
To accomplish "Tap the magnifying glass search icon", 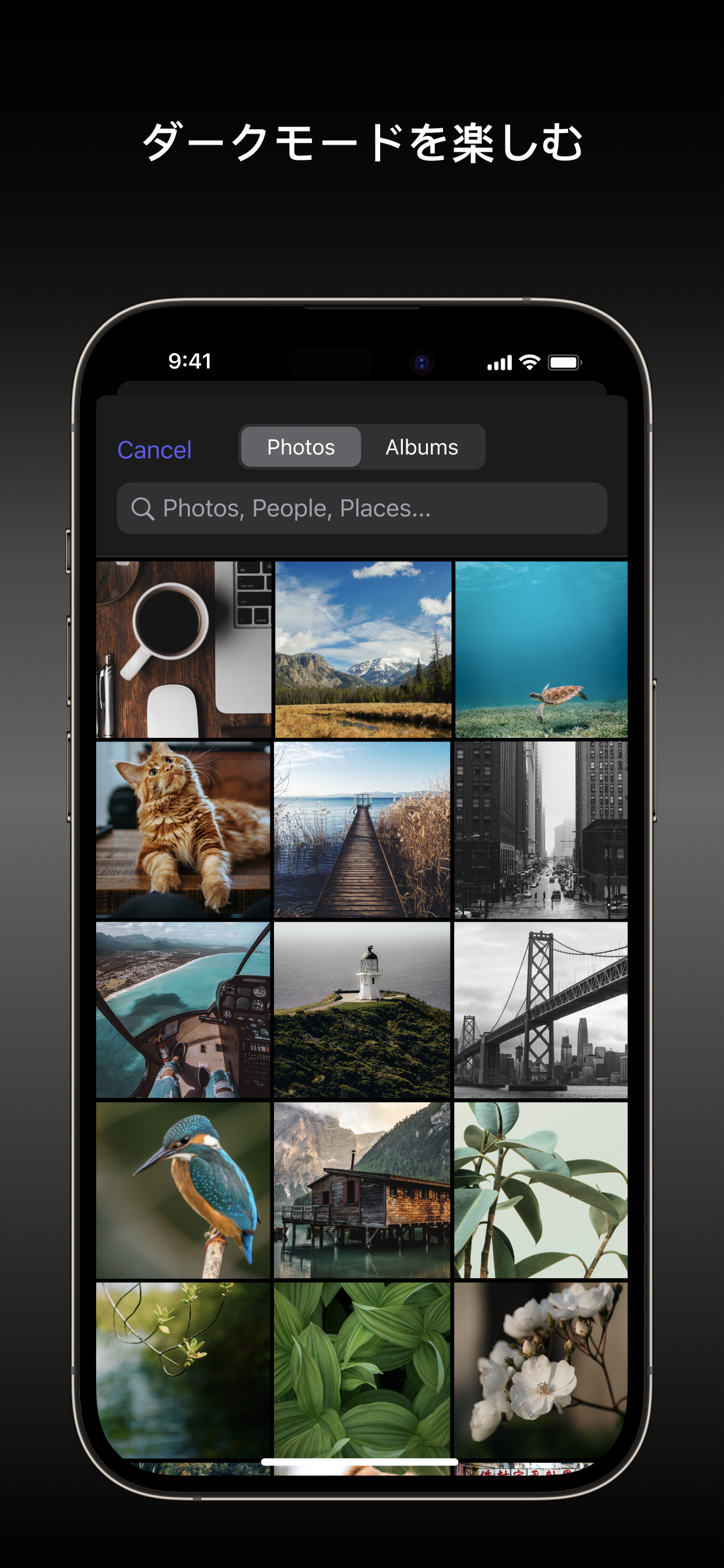I will 142,508.
